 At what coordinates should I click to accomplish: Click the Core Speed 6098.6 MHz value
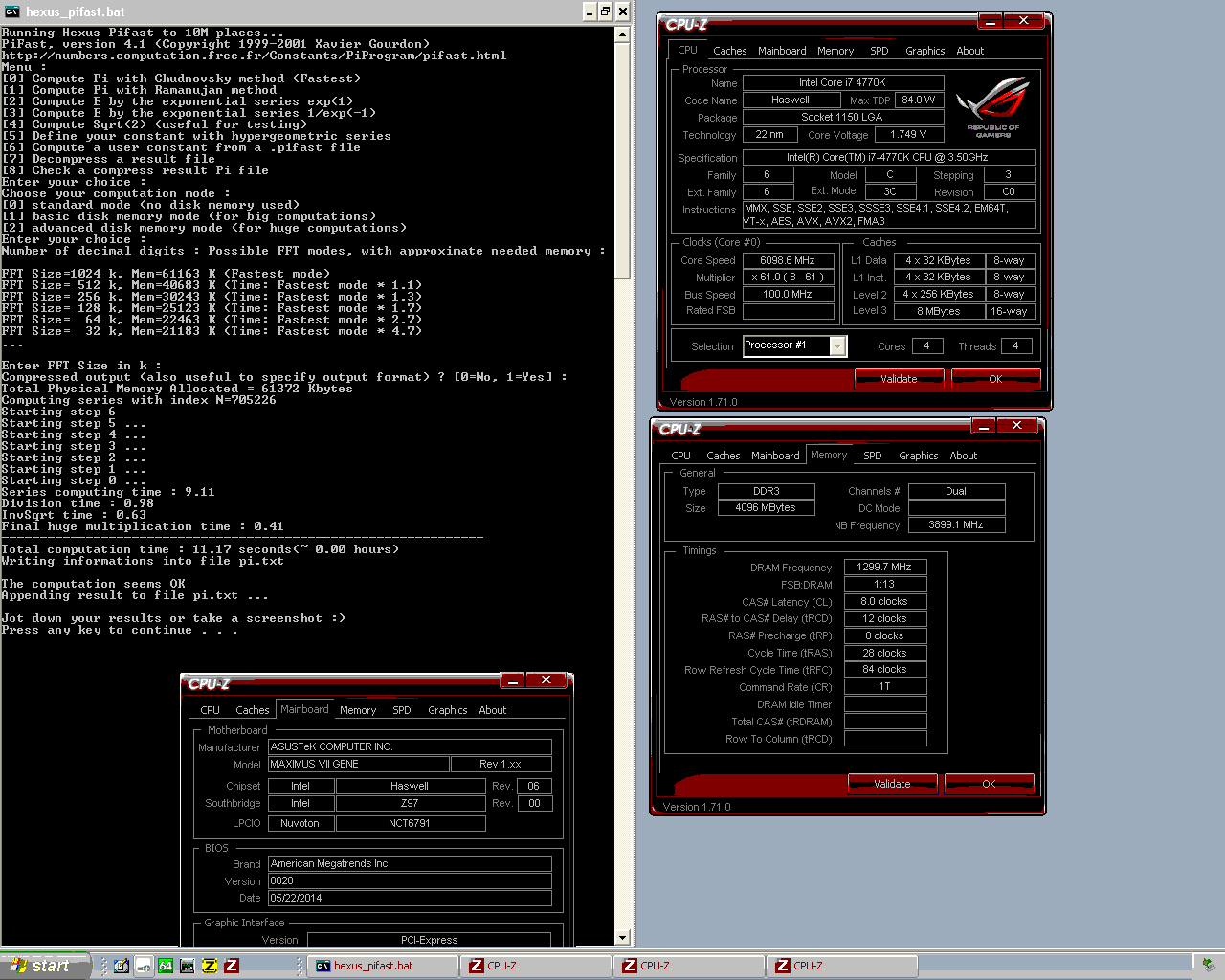coord(788,260)
